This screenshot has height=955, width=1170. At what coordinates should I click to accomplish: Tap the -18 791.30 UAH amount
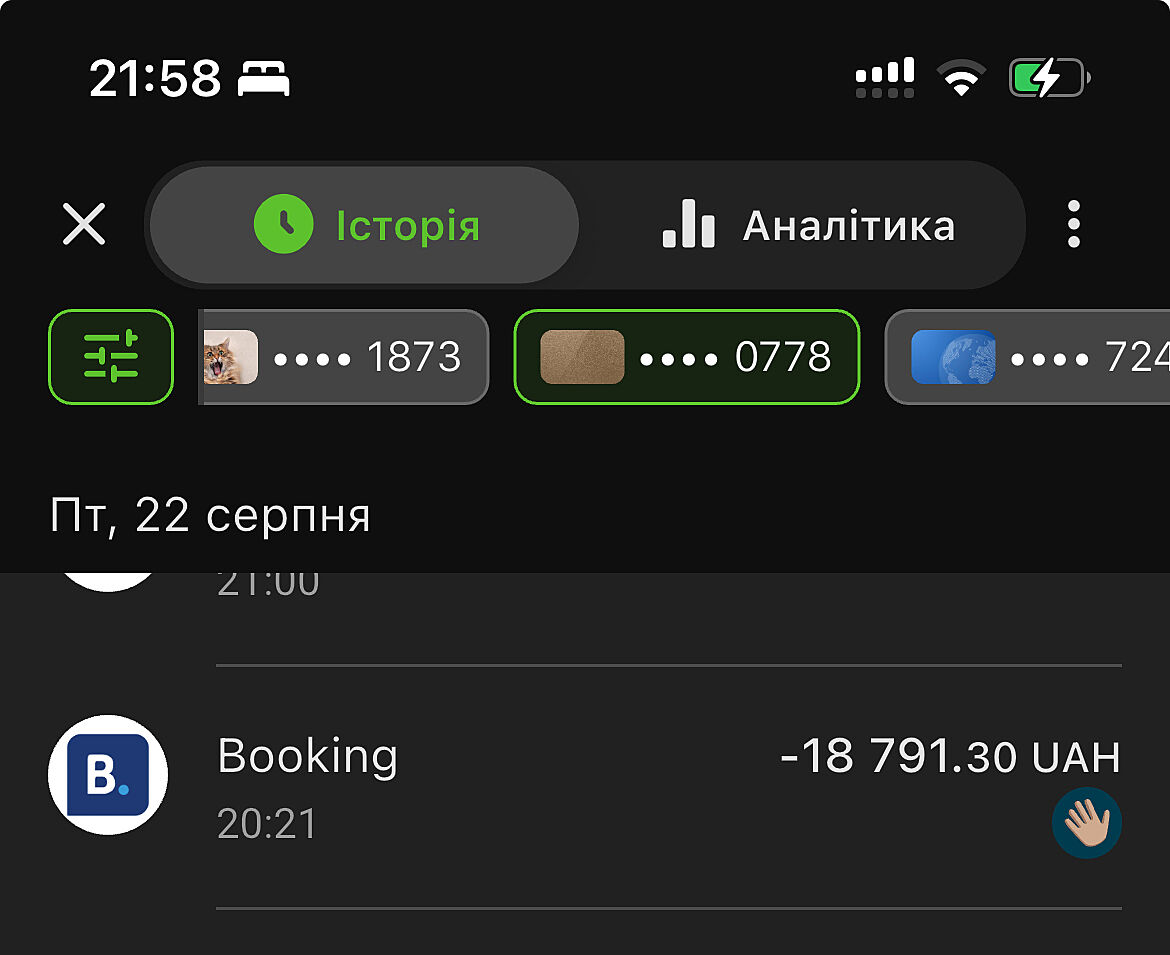click(x=950, y=757)
